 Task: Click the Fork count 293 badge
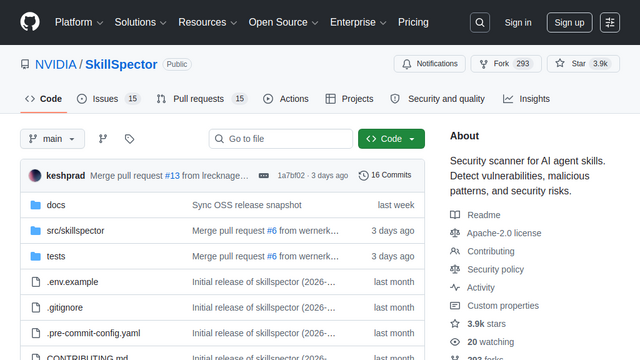tap(523, 64)
